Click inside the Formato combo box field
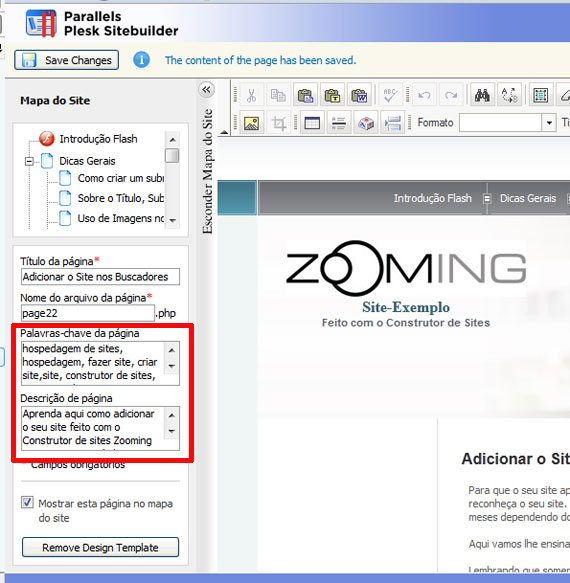The height and width of the screenshot is (583, 570). pos(500,122)
